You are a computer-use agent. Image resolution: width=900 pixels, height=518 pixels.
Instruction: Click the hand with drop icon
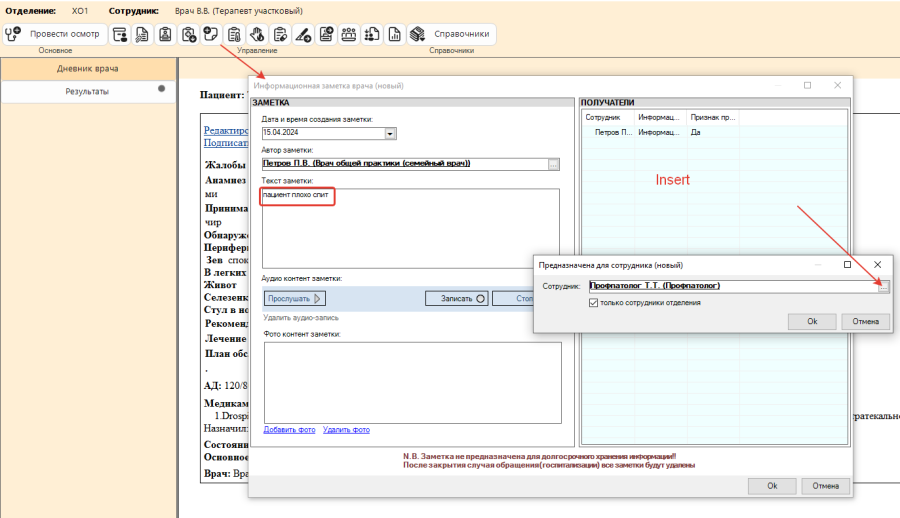[257, 34]
